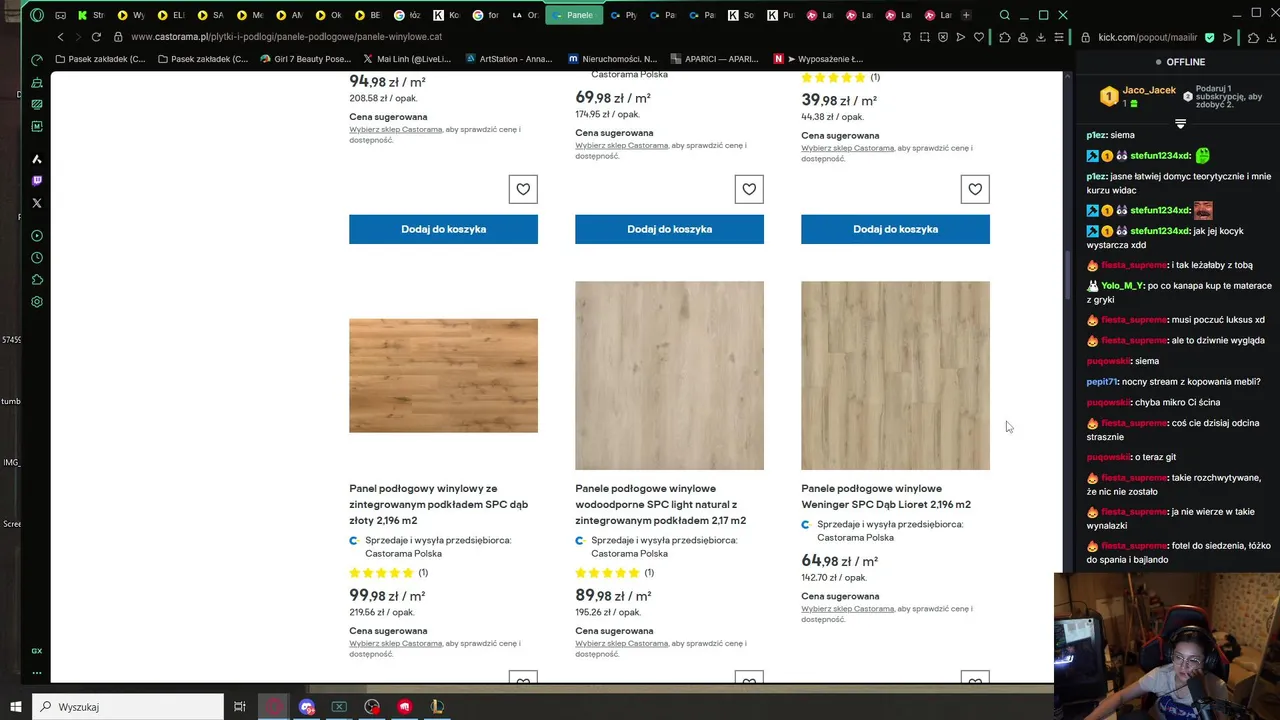Add 39,98 zł product to wishlist heart
Viewport: 1280px width, 720px height.
[x=975, y=189]
